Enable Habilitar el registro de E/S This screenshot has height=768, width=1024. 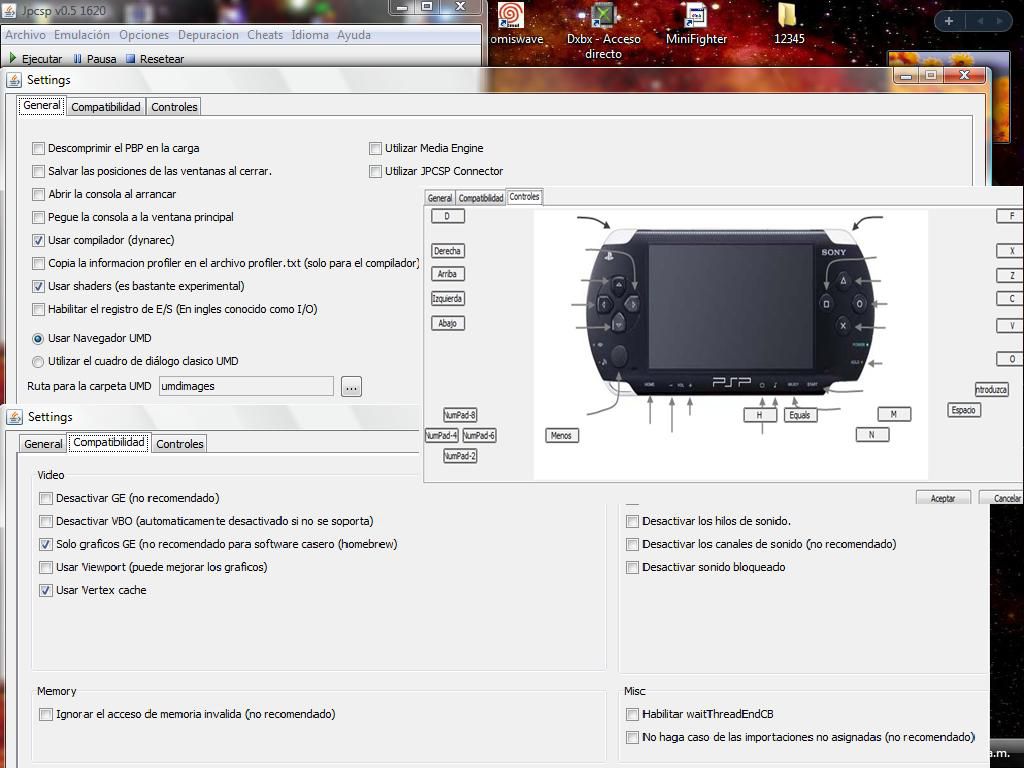click(39, 309)
